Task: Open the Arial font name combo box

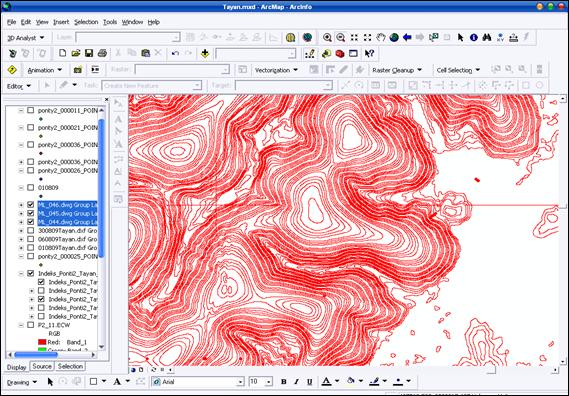Action: (x=198, y=382)
